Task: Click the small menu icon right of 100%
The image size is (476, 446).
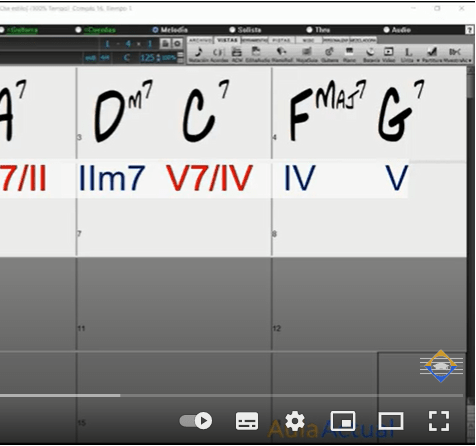Action: [180, 57]
